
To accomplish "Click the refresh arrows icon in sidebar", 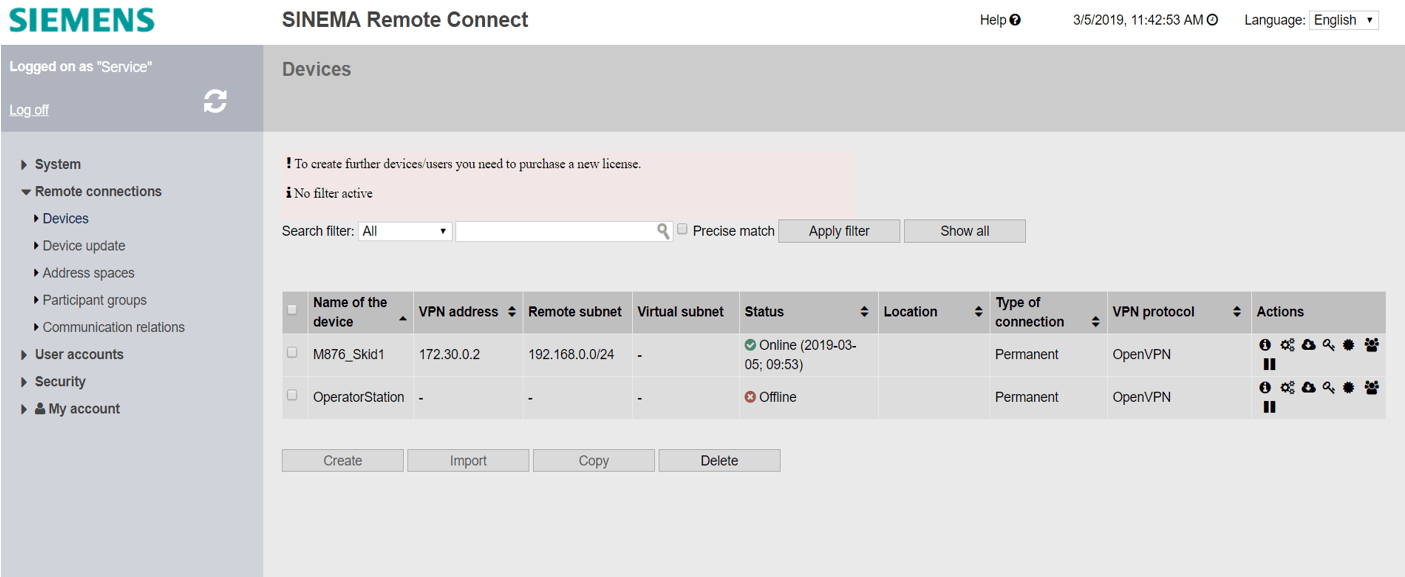I will [x=215, y=100].
